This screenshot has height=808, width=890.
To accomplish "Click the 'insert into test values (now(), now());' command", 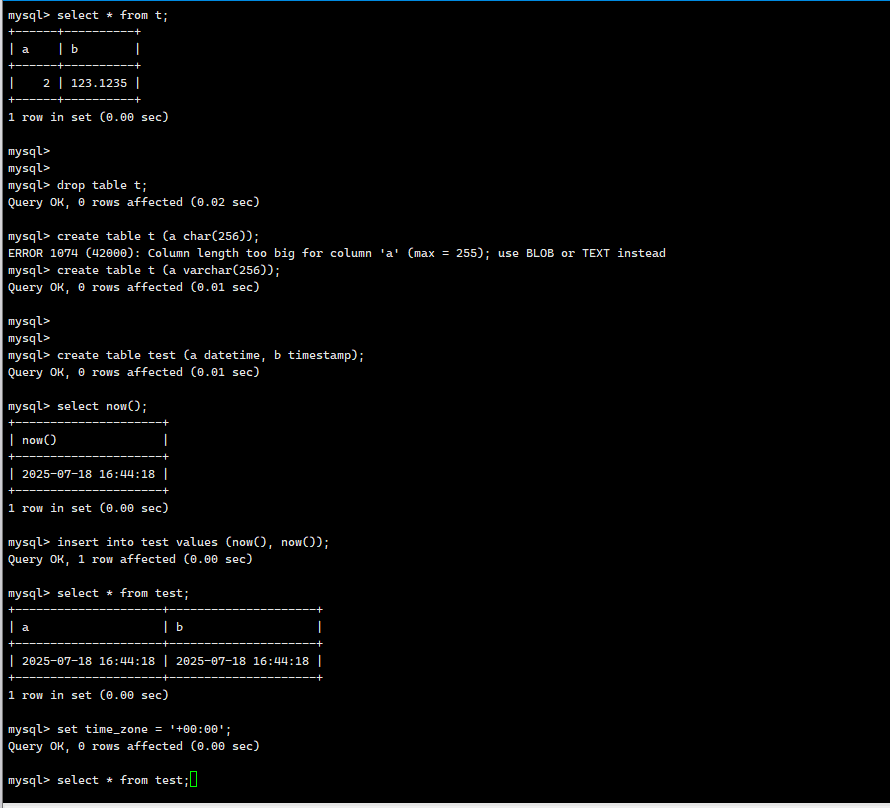I will [x=193, y=542].
